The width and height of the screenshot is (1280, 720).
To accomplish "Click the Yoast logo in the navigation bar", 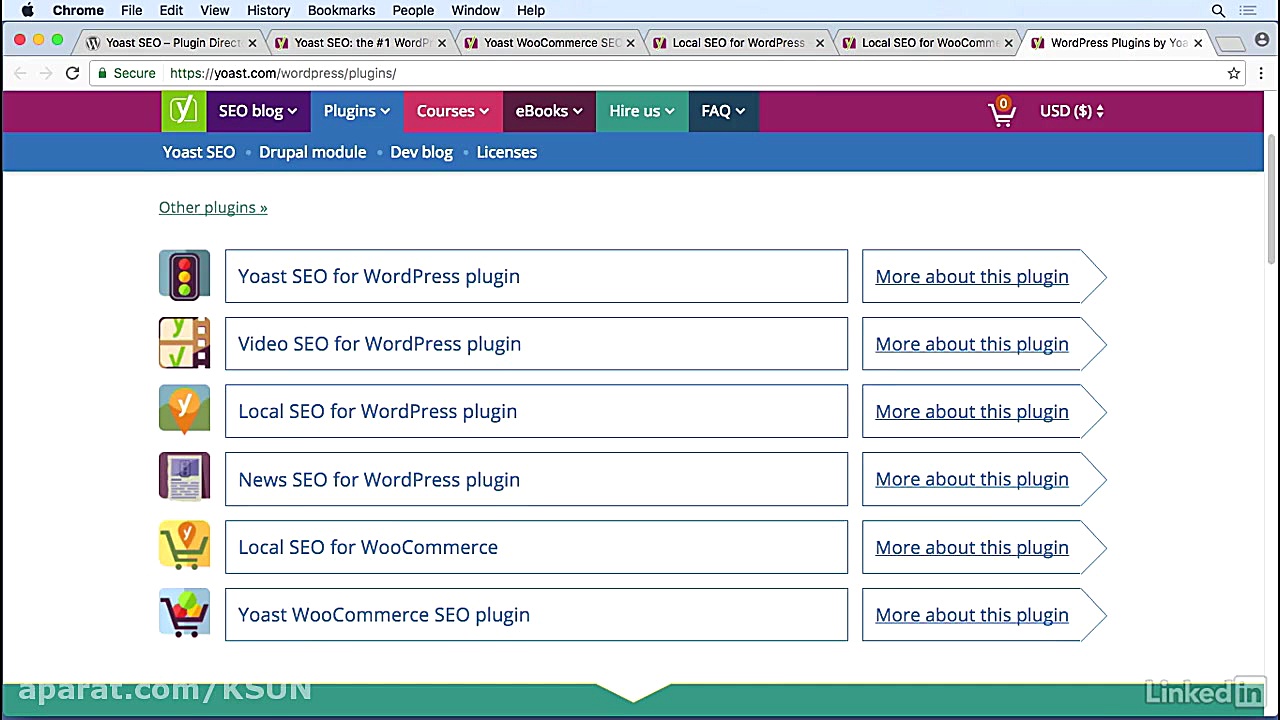I will tap(184, 111).
